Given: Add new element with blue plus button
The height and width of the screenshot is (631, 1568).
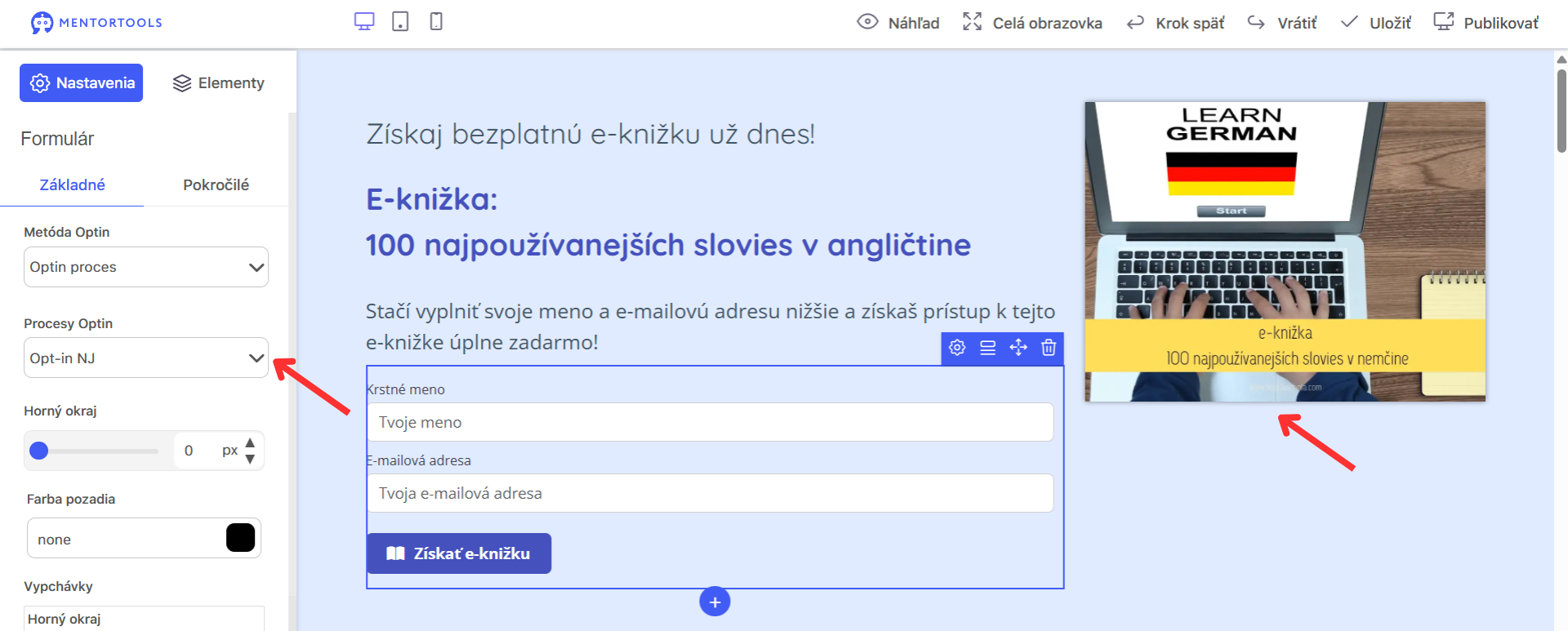Looking at the screenshot, I should click(x=715, y=602).
